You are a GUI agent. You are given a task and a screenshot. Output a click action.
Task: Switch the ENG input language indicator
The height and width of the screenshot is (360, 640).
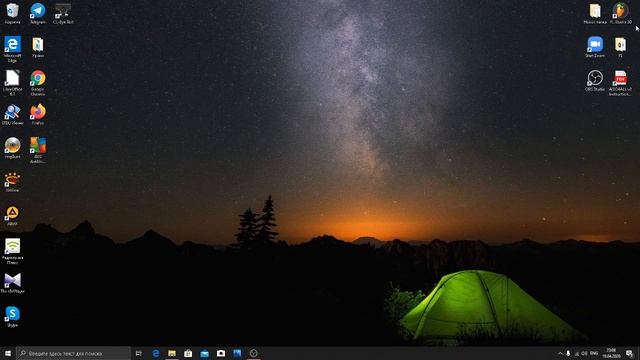(x=594, y=353)
